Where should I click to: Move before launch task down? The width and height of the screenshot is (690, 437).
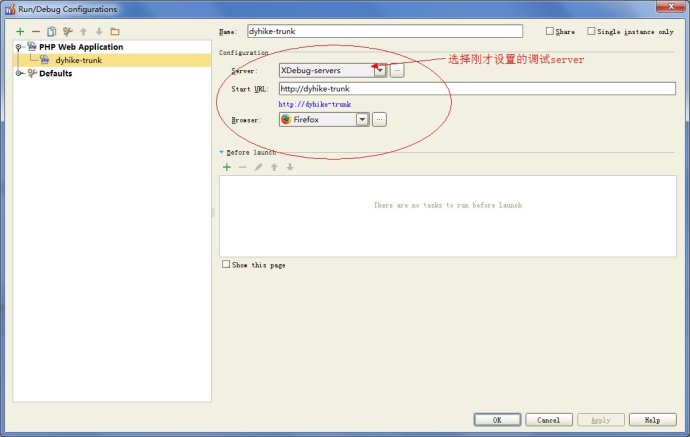(290, 167)
